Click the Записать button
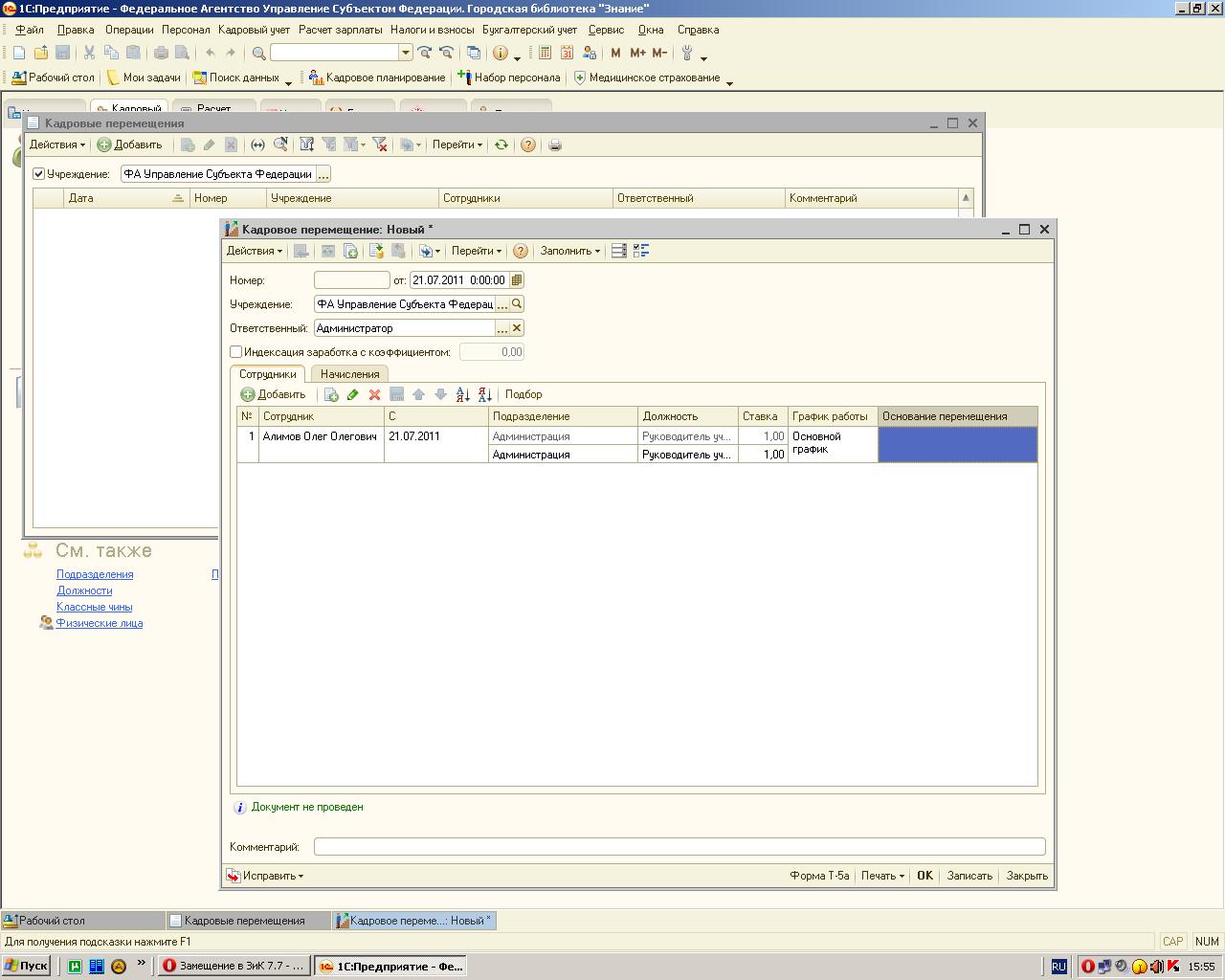 [969, 876]
